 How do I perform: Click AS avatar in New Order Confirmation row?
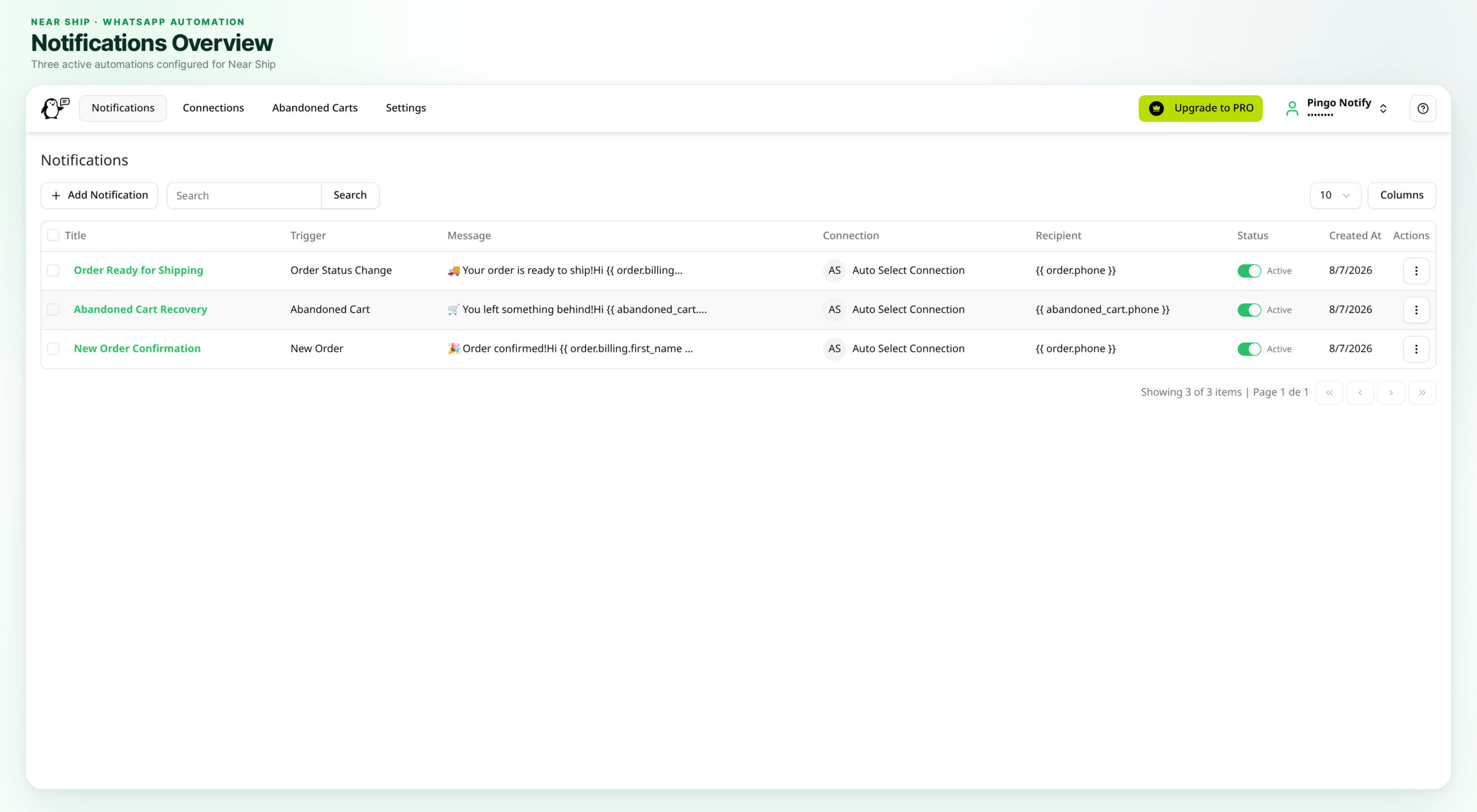pos(834,349)
